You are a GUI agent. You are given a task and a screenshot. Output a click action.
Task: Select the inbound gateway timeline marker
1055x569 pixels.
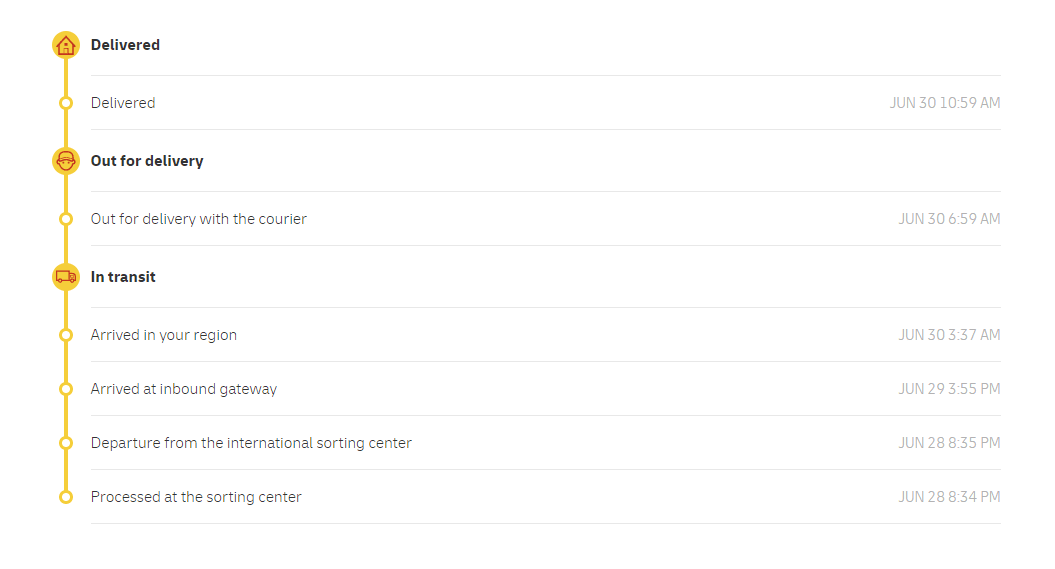66,389
